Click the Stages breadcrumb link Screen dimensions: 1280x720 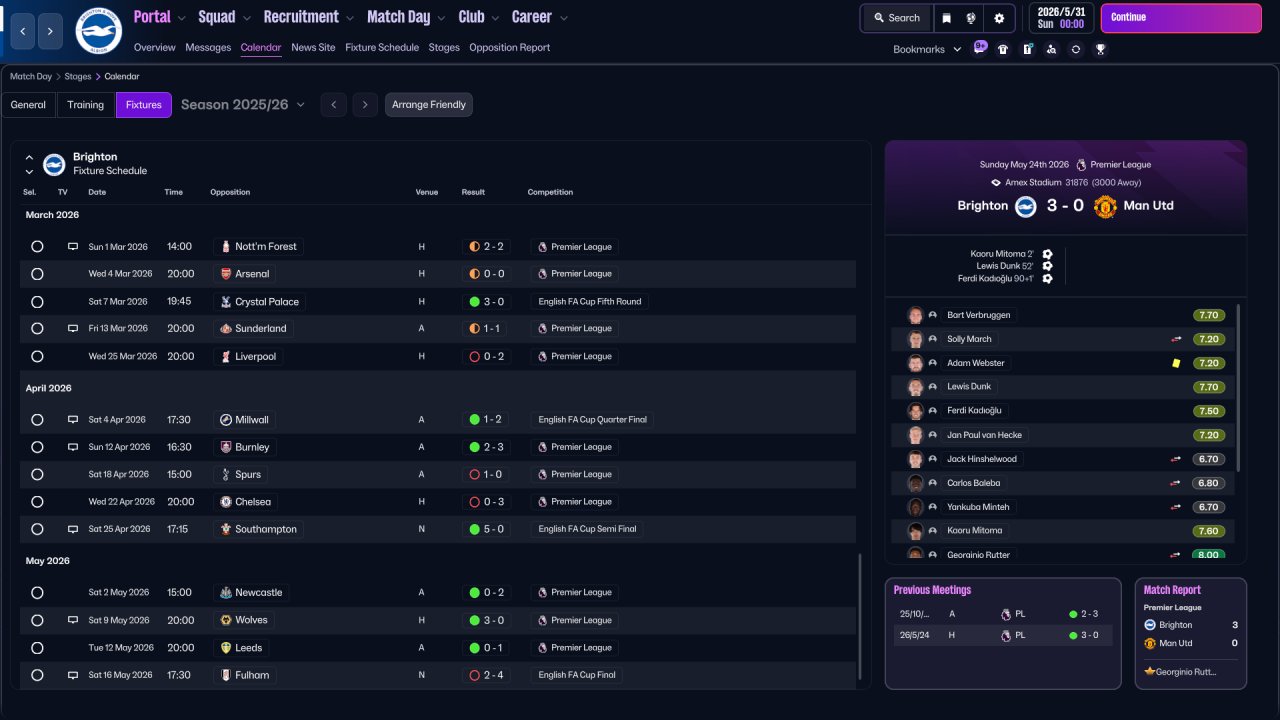(78, 76)
